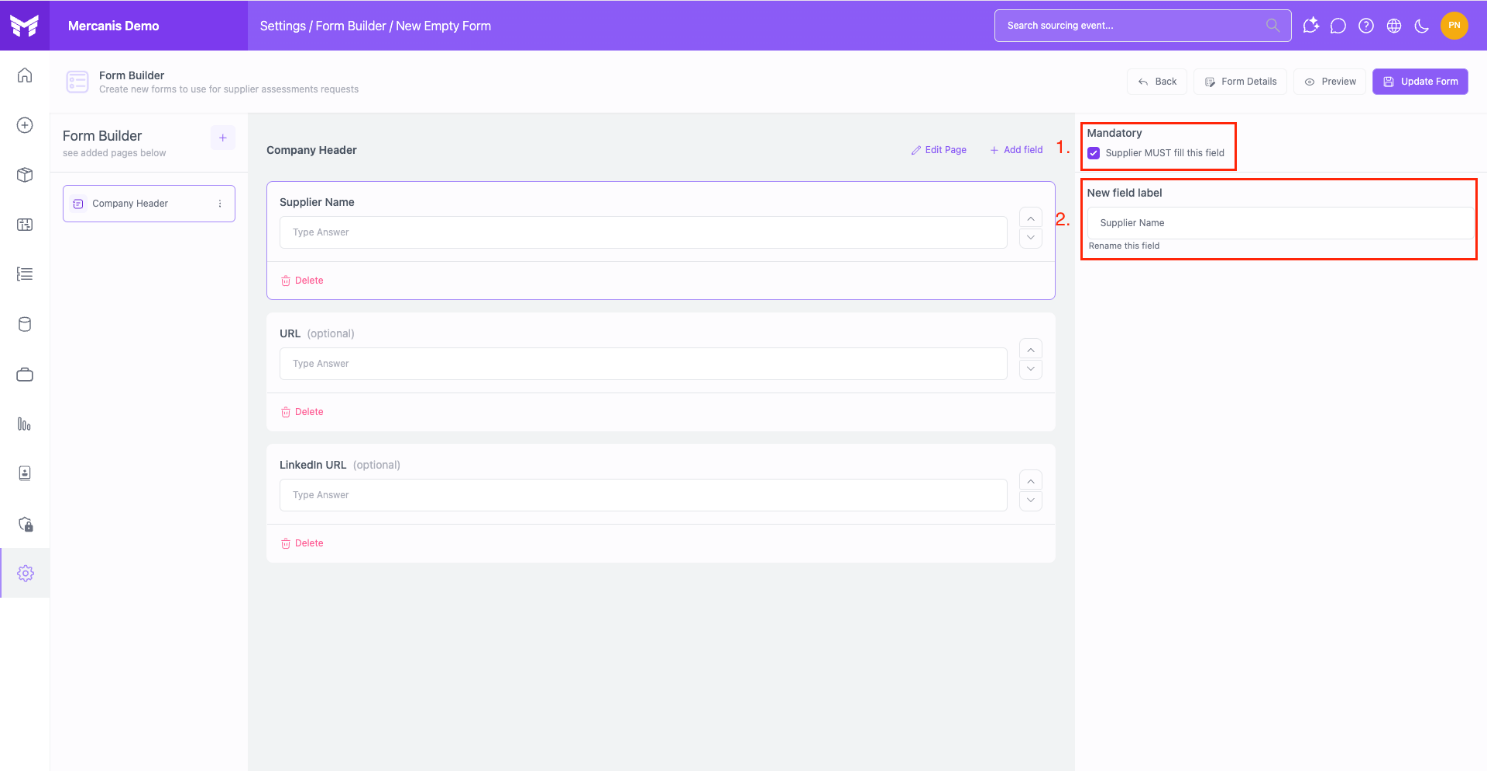1487x771 pixels.
Task: Open the chat messages icon
Action: point(1338,25)
